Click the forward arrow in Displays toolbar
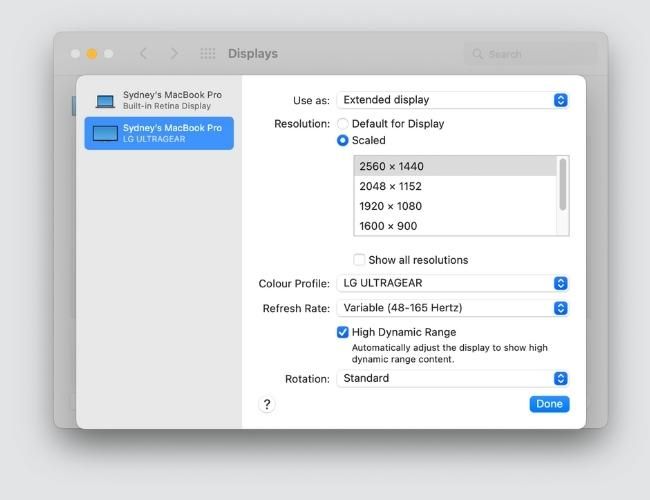 pyautogui.click(x=175, y=53)
